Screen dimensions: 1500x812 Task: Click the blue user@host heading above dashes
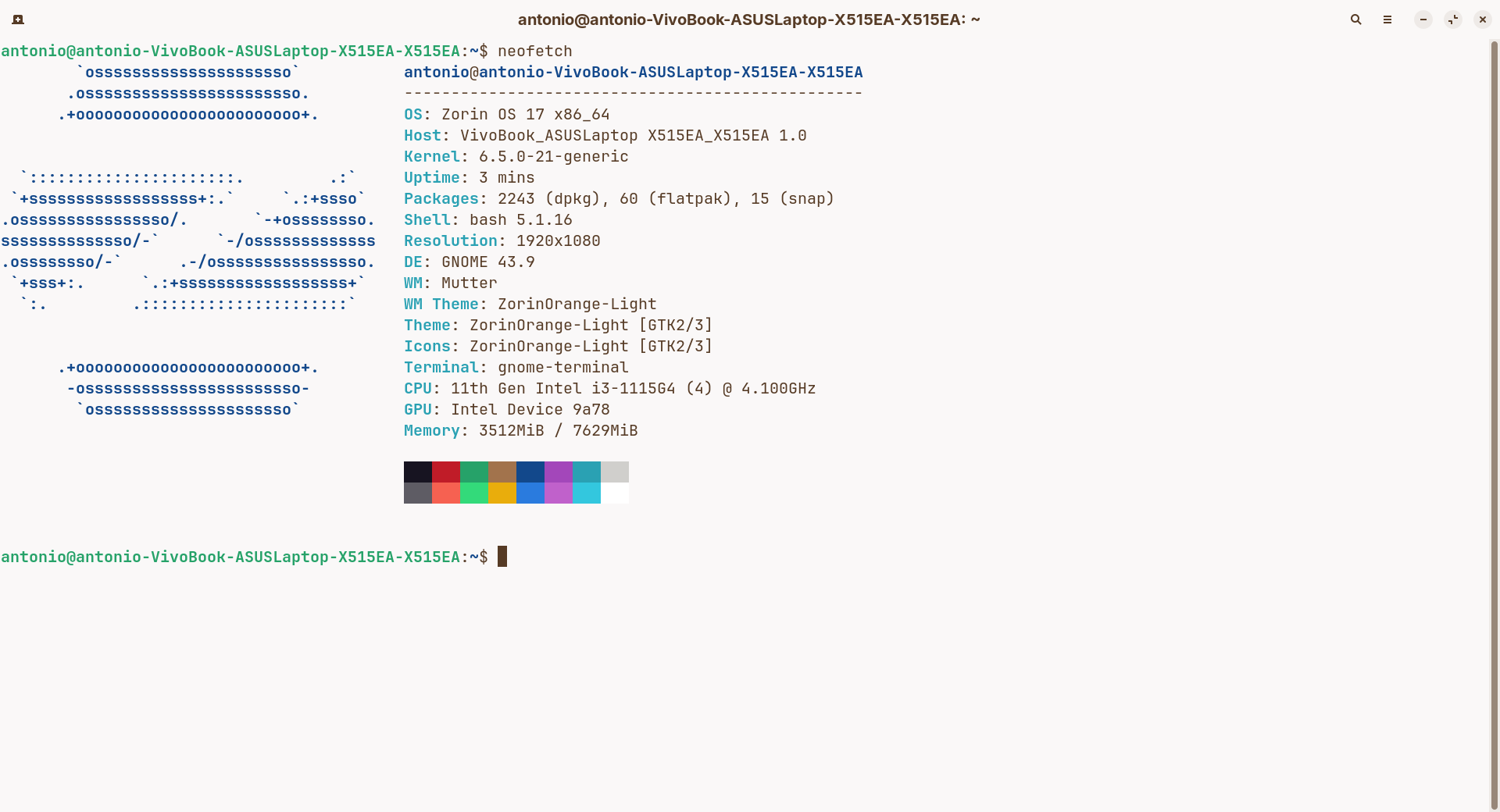(x=634, y=72)
